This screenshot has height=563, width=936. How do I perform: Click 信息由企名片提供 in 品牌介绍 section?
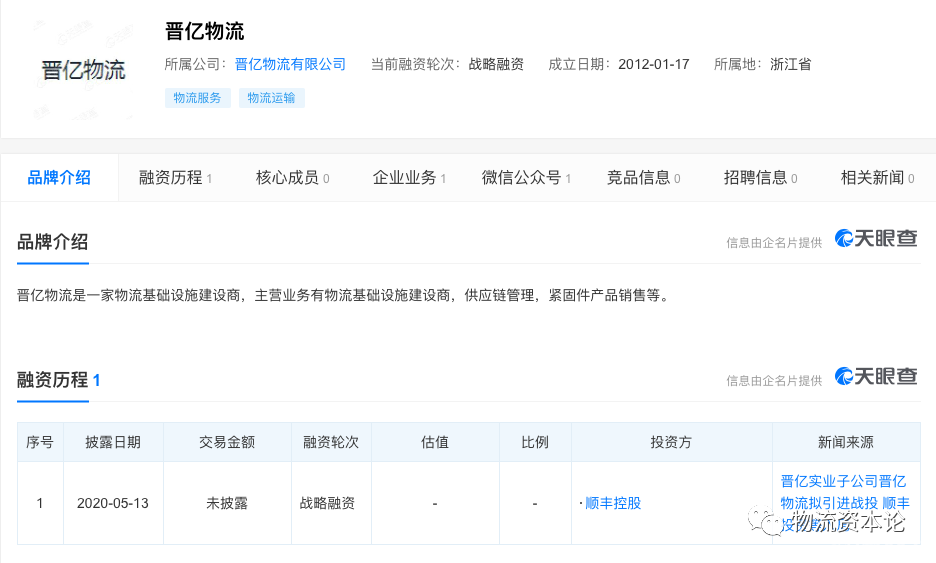pos(774,242)
